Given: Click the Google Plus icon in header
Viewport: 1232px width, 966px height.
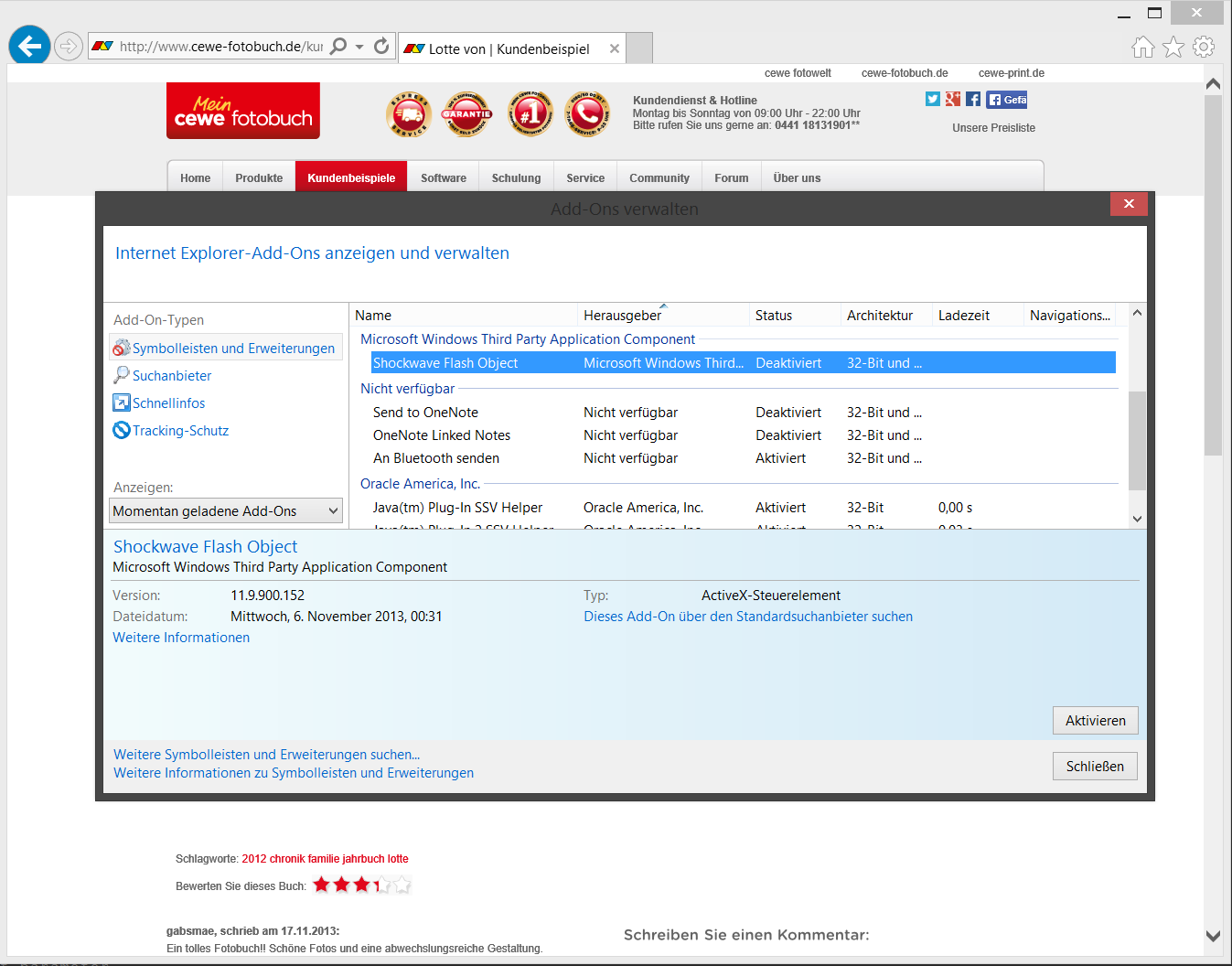Looking at the screenshot, I should [953, 99].
